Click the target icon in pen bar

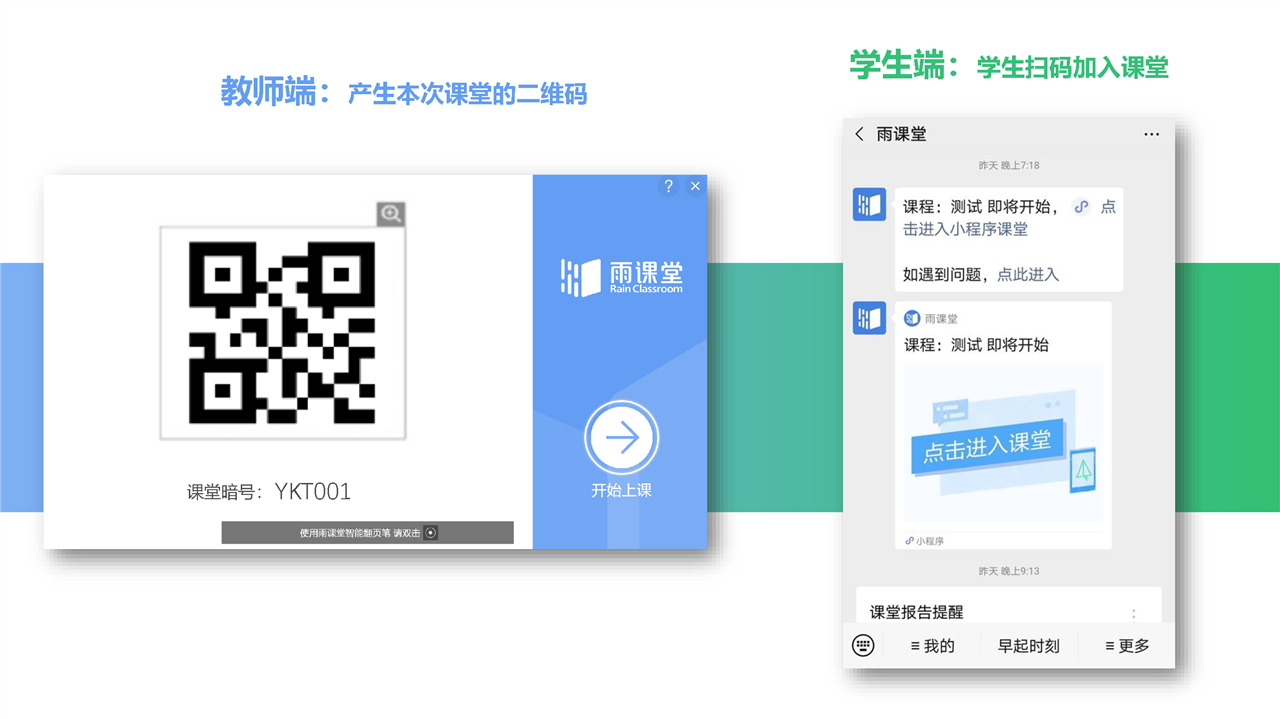[431, 533]
